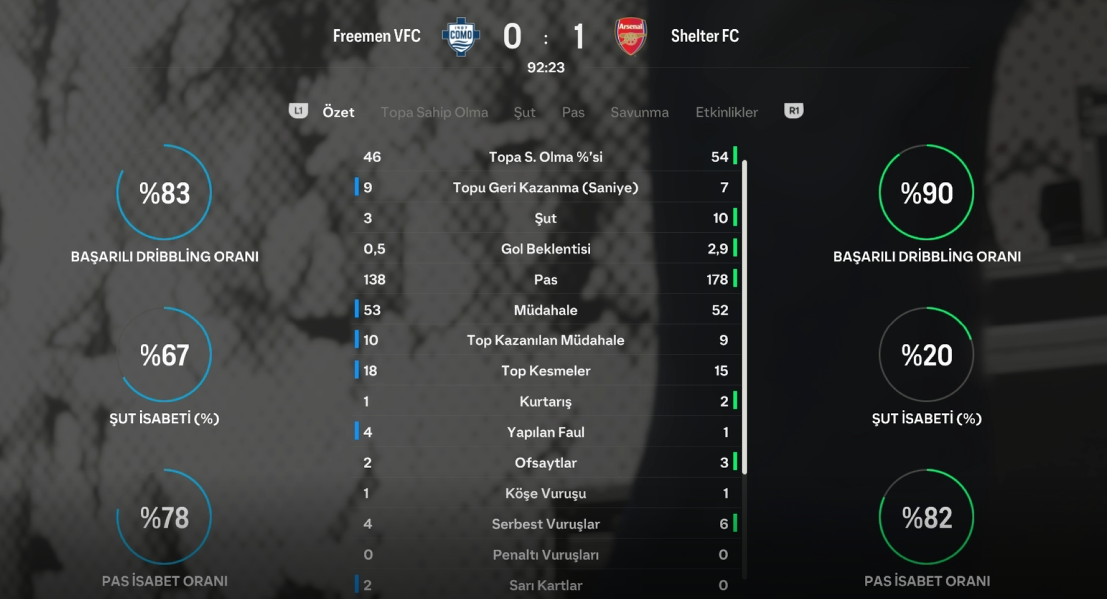
Task: Click the left %67 shot accuracy ring
Action: [164, 355]
